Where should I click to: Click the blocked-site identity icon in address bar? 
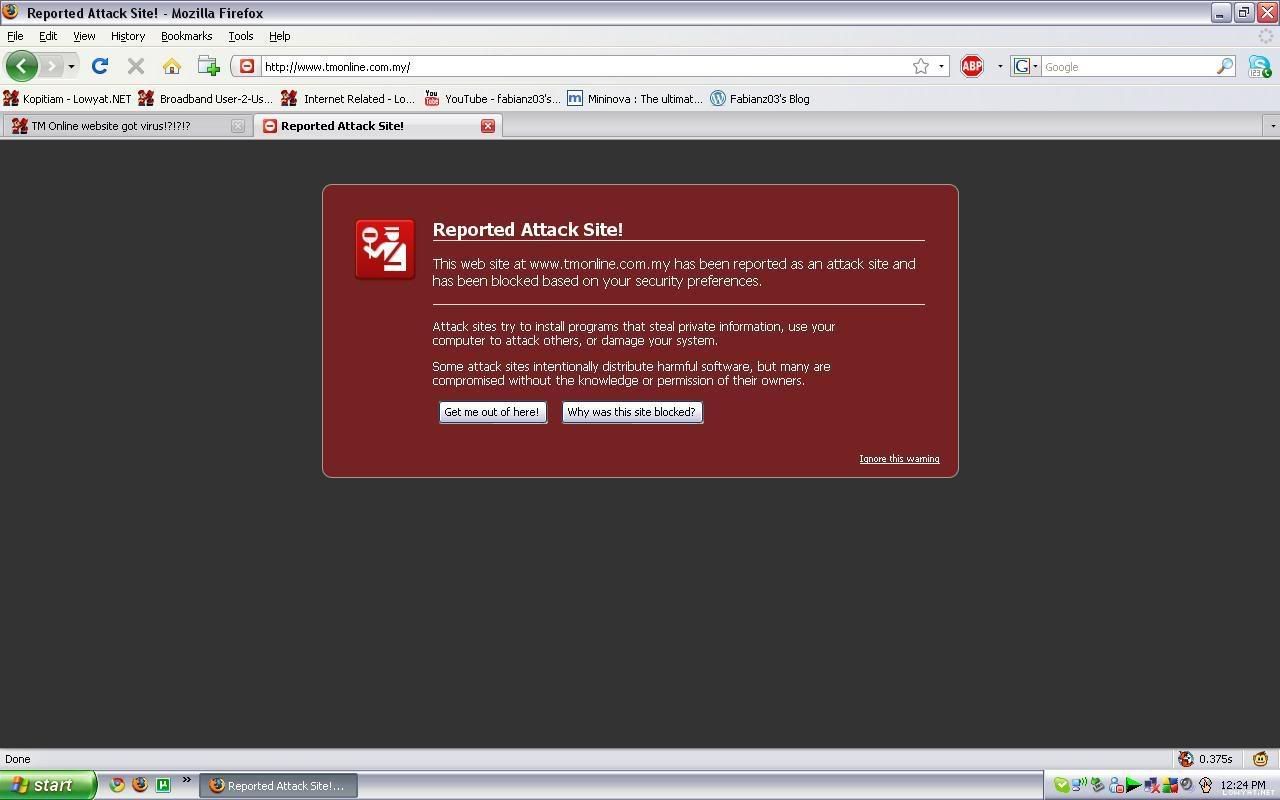(x=247, y=67)
